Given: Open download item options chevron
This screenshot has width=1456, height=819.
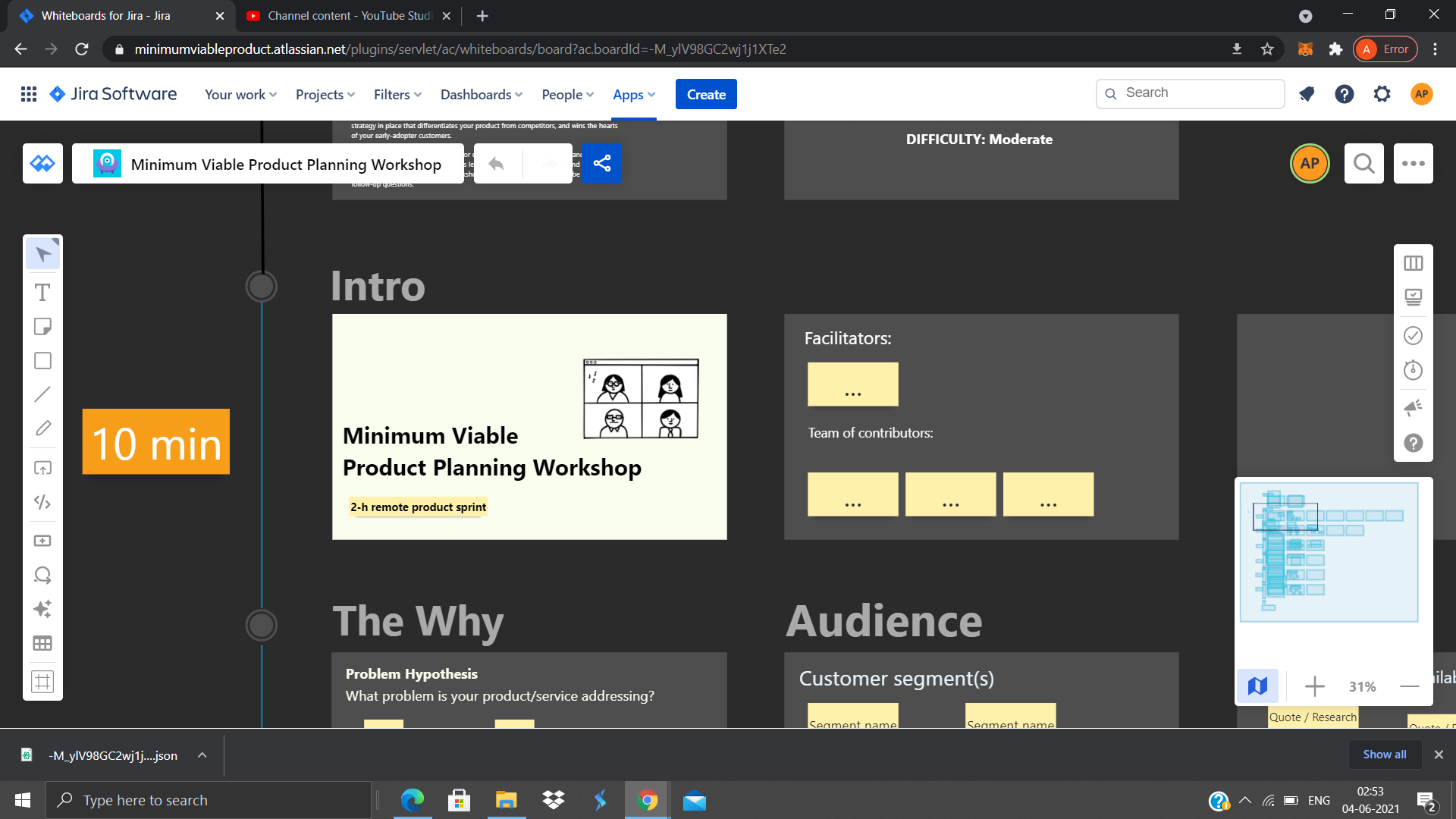Looking at the screenshot, I should [x=202, y=755].
